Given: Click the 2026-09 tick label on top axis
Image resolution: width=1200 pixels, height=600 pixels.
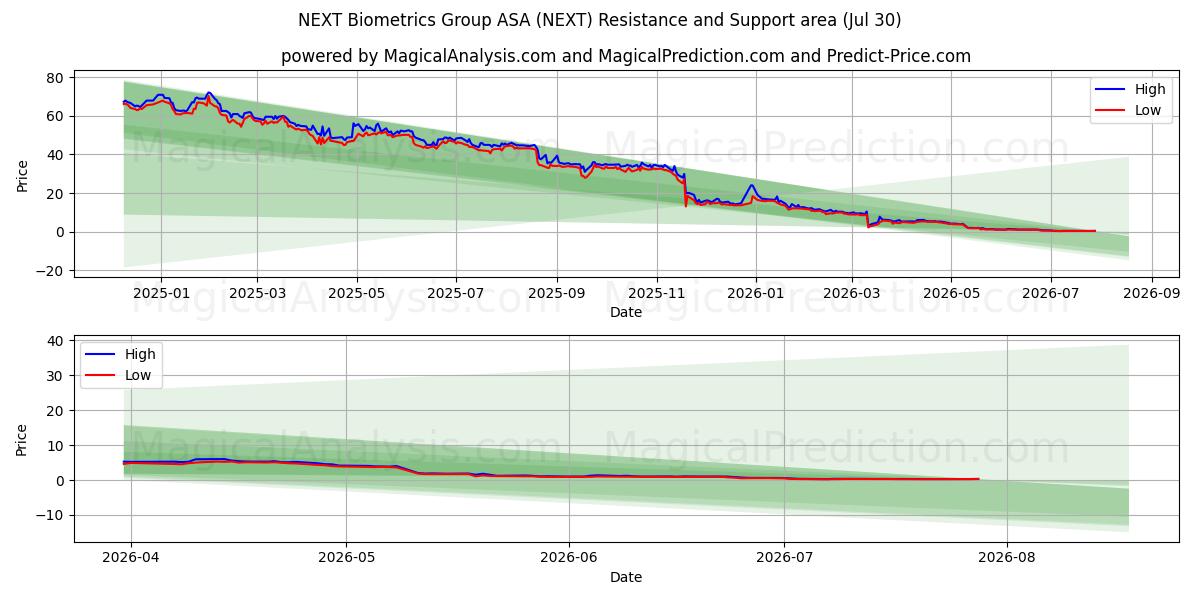Looking at the screenshot, I should pos(1151,294).
